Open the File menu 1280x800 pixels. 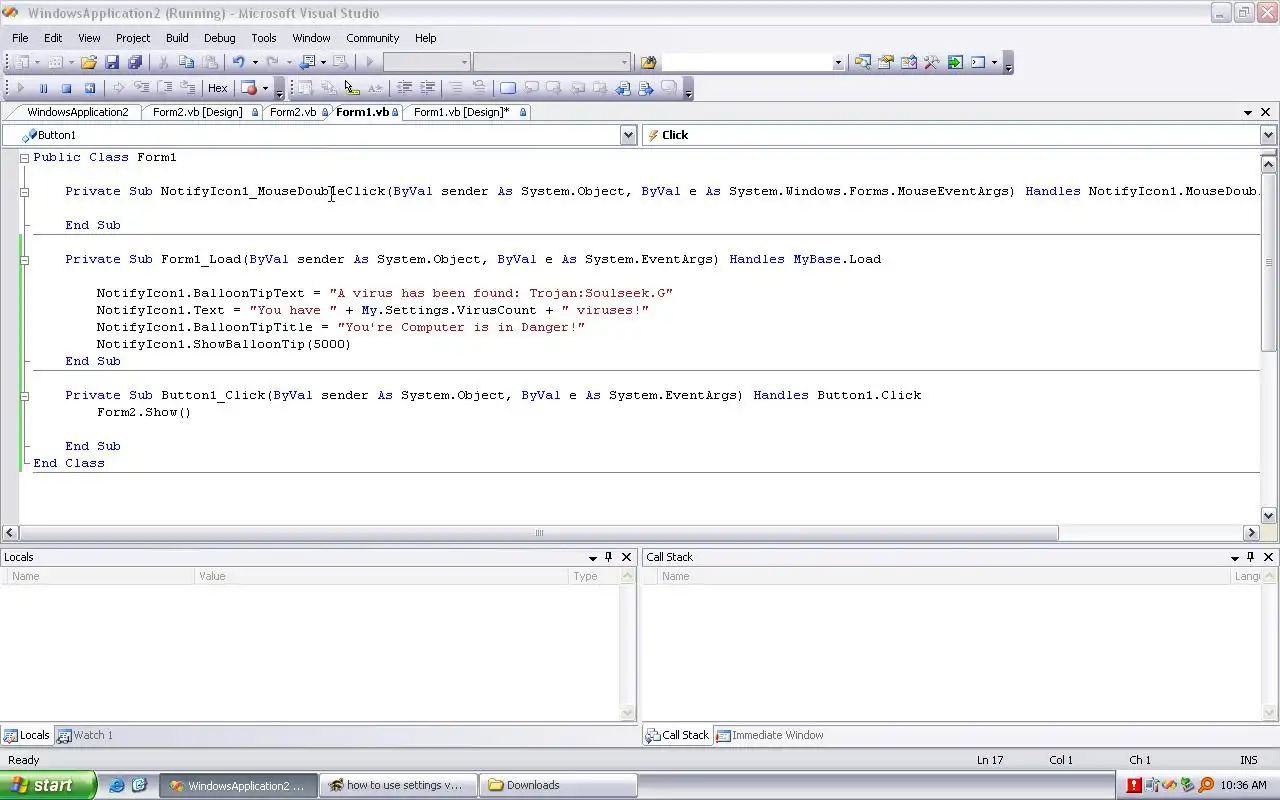[x=20, y=38]
